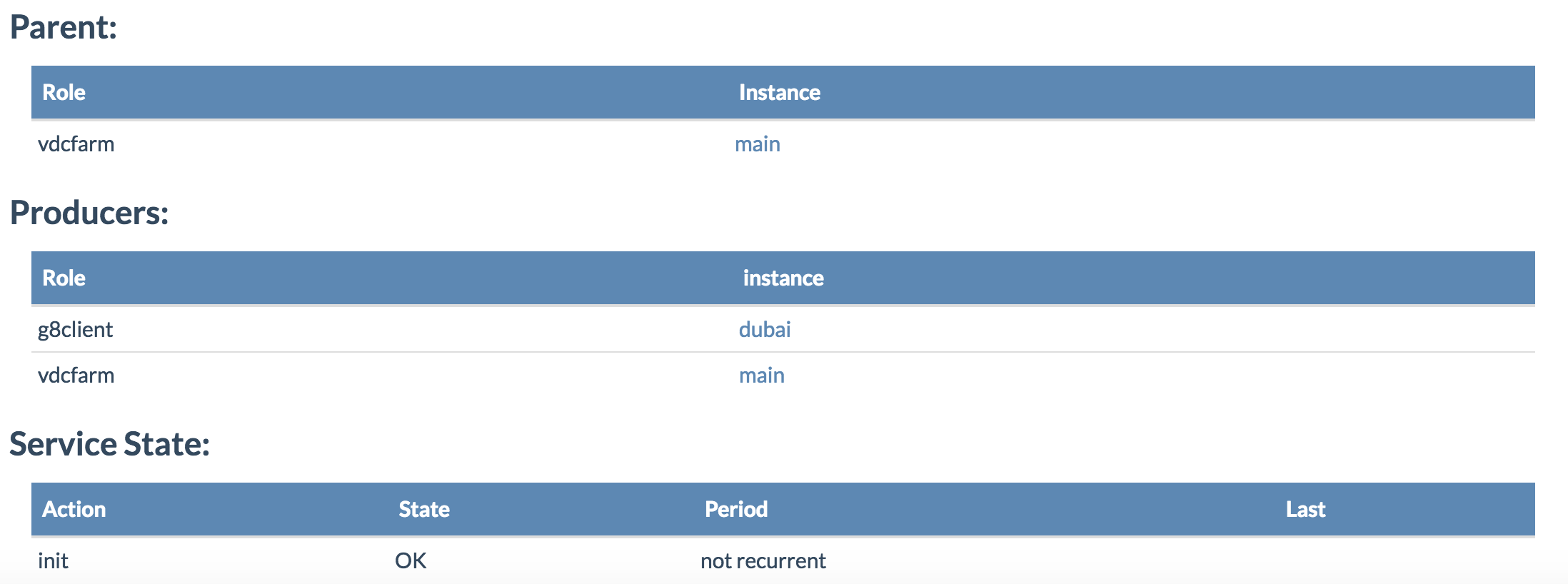Click the Action column header
1568x584 pixels.
(x=74, y=510)
